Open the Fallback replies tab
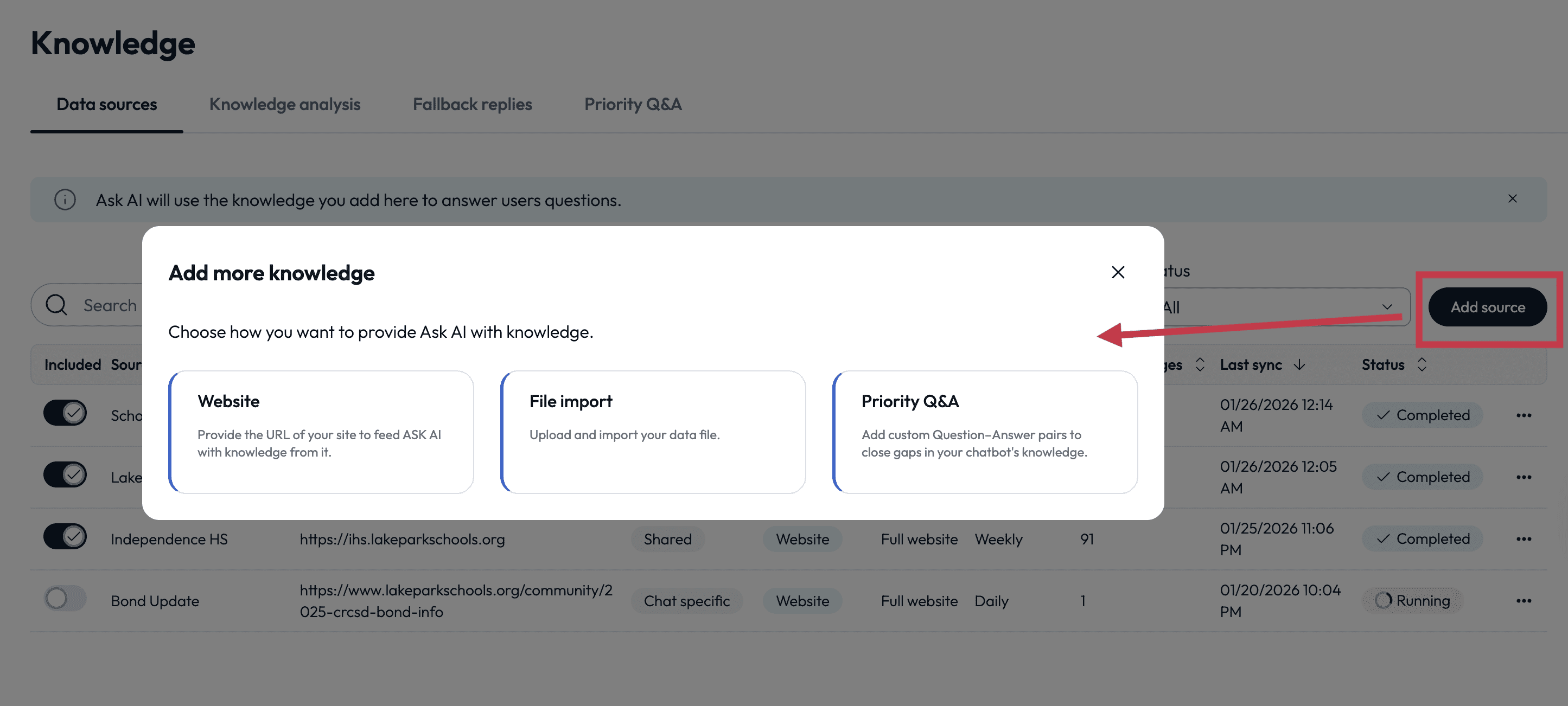 coord(471,105)
